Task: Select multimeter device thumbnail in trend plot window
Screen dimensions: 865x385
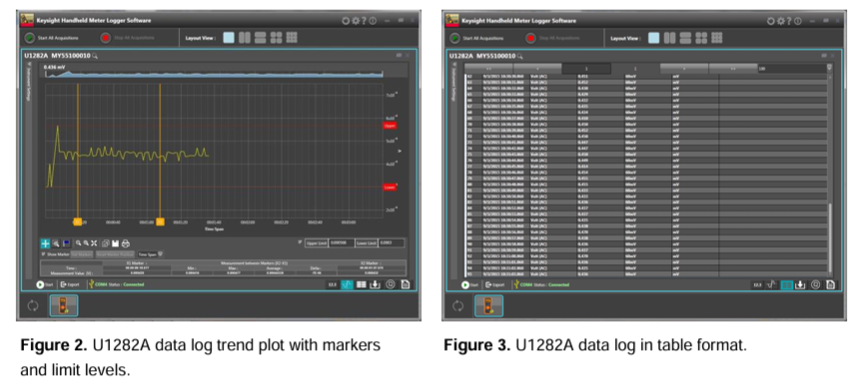Action: 64,306
